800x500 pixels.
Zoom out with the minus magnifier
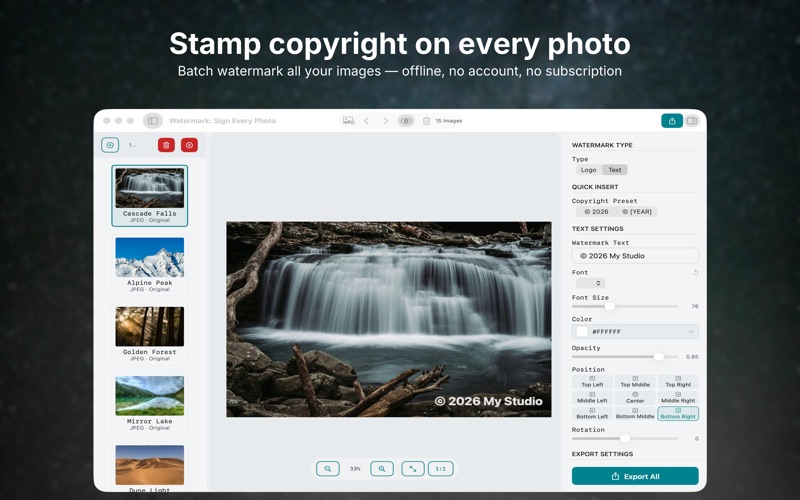[x=328, y=468]
